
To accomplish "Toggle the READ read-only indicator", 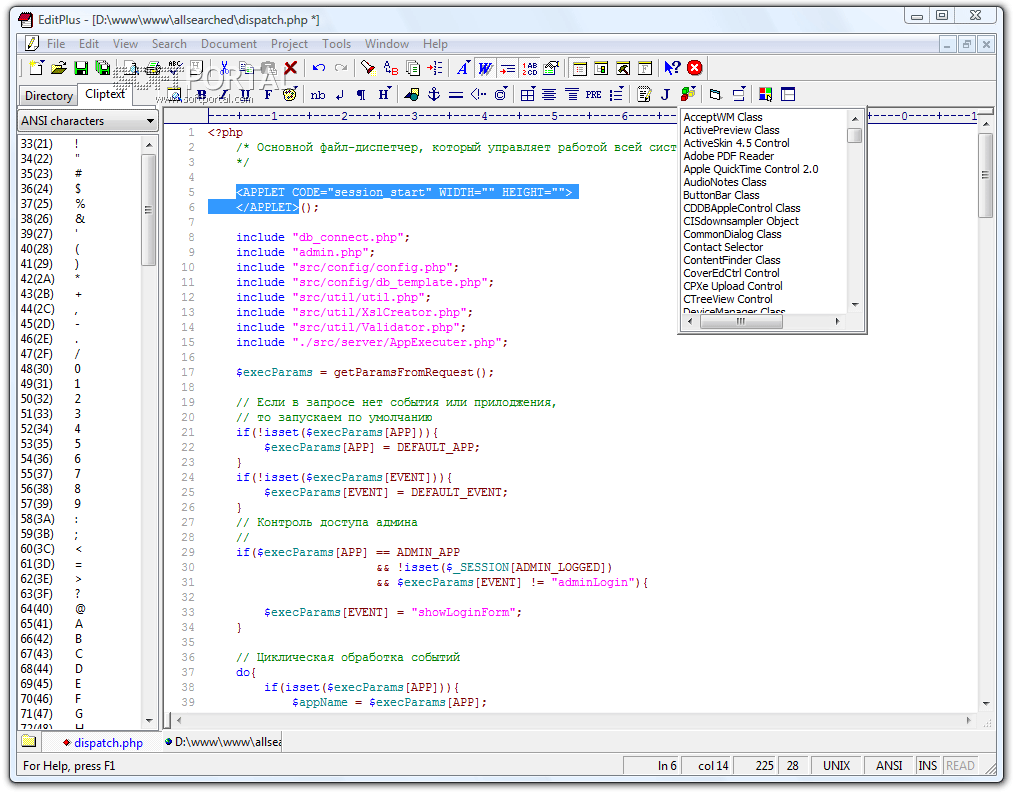I will click(960, 766).
